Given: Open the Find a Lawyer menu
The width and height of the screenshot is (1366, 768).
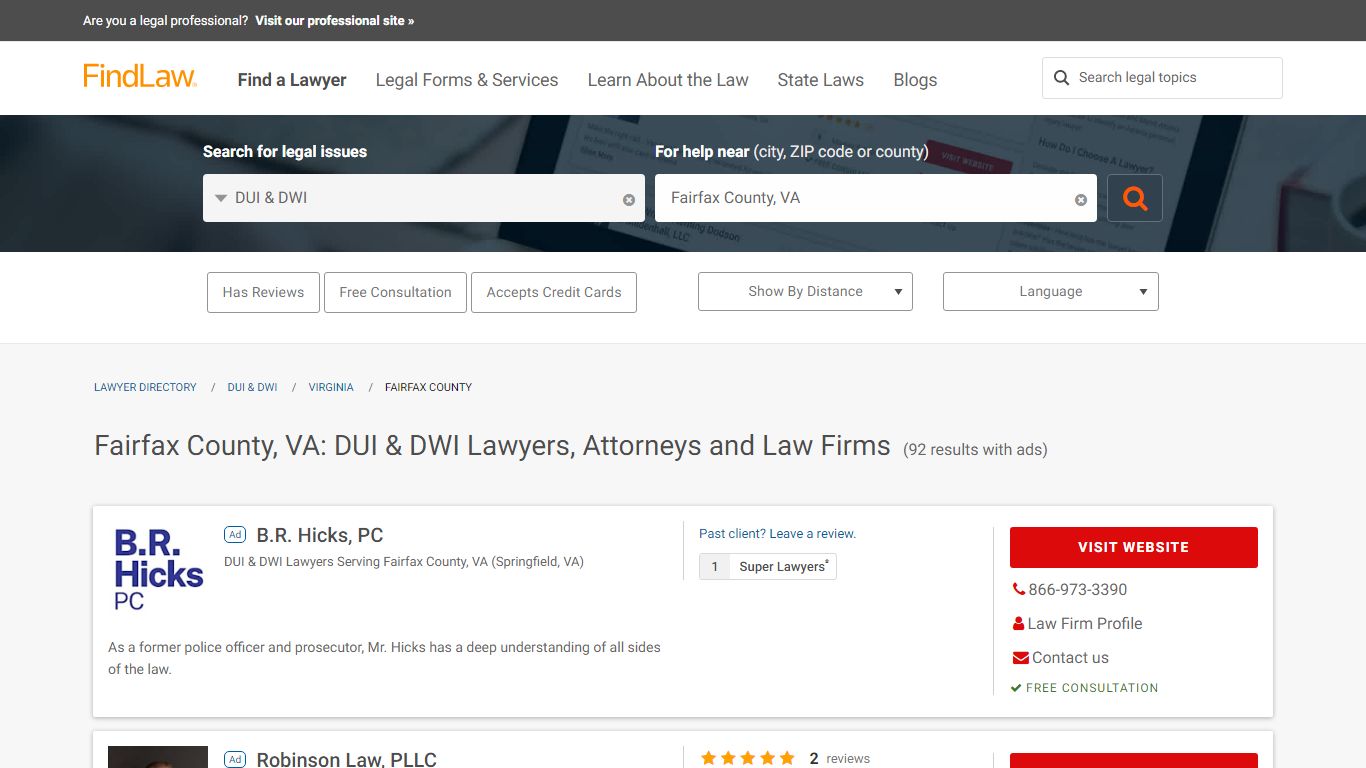Looking at the screenshot, I should point(292,80).
